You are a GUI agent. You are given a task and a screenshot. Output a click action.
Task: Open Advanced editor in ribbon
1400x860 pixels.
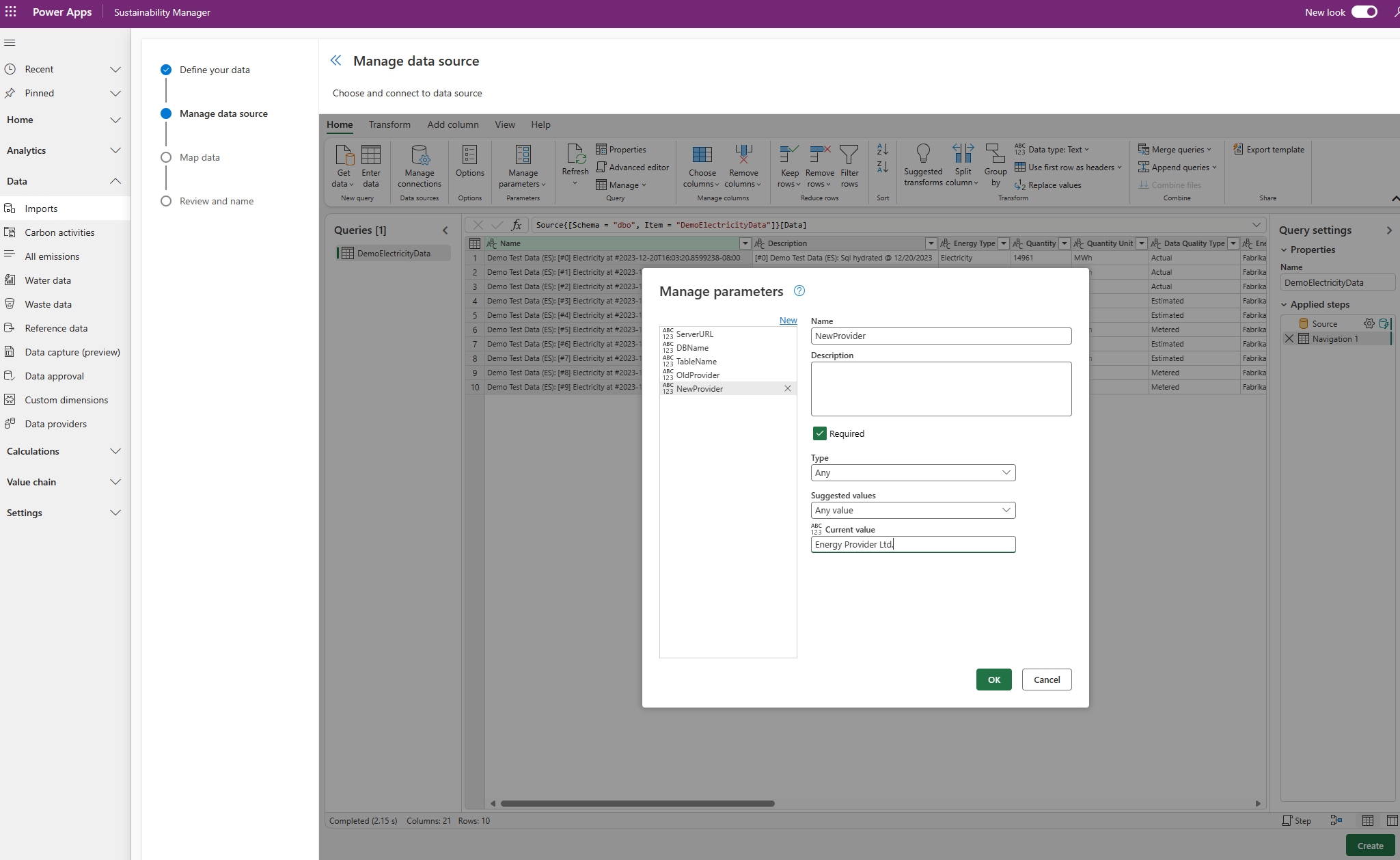pos(632,167)
